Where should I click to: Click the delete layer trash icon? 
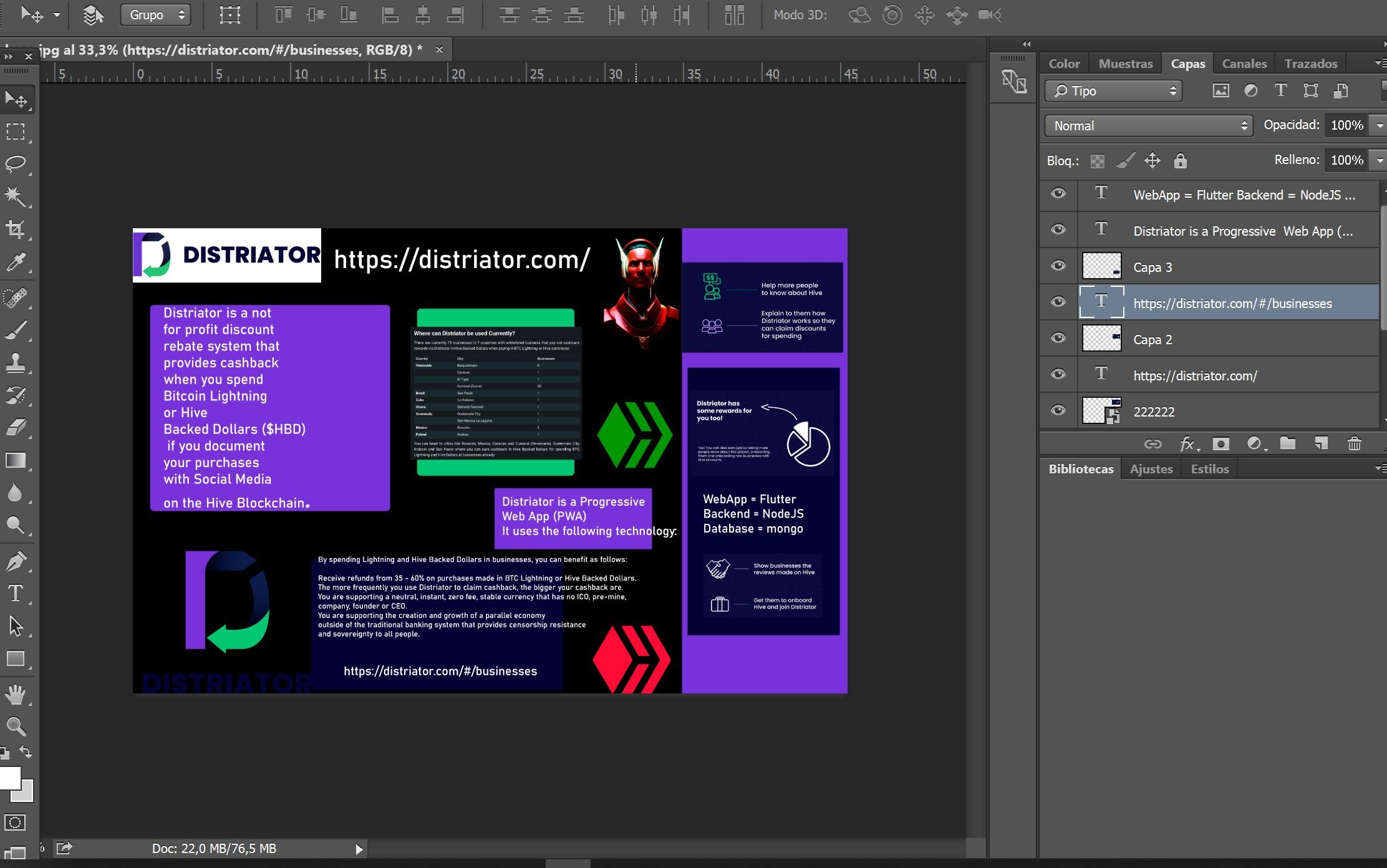[x=1354, y=443]
